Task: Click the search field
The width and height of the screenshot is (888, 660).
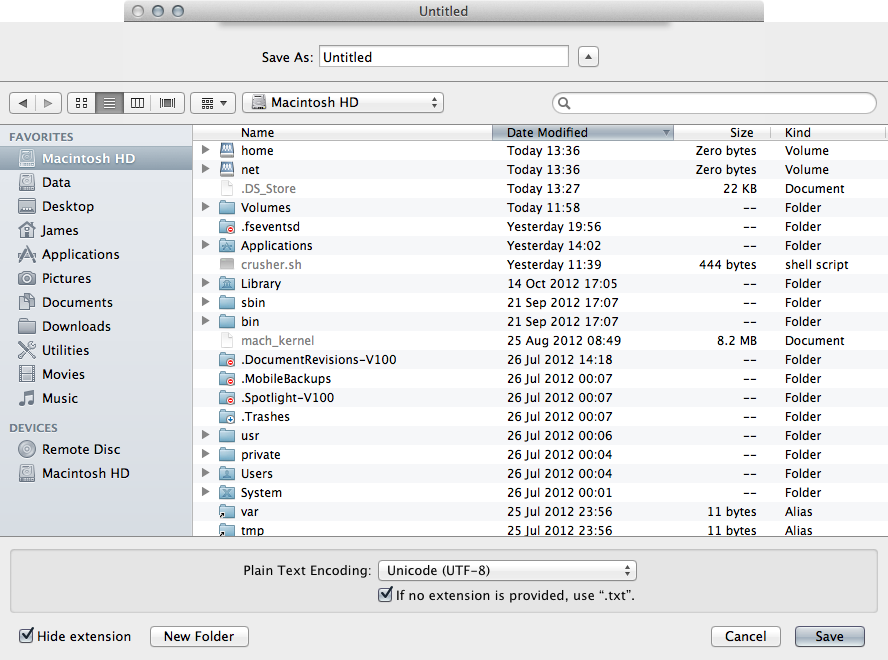Action: point(714,103)
